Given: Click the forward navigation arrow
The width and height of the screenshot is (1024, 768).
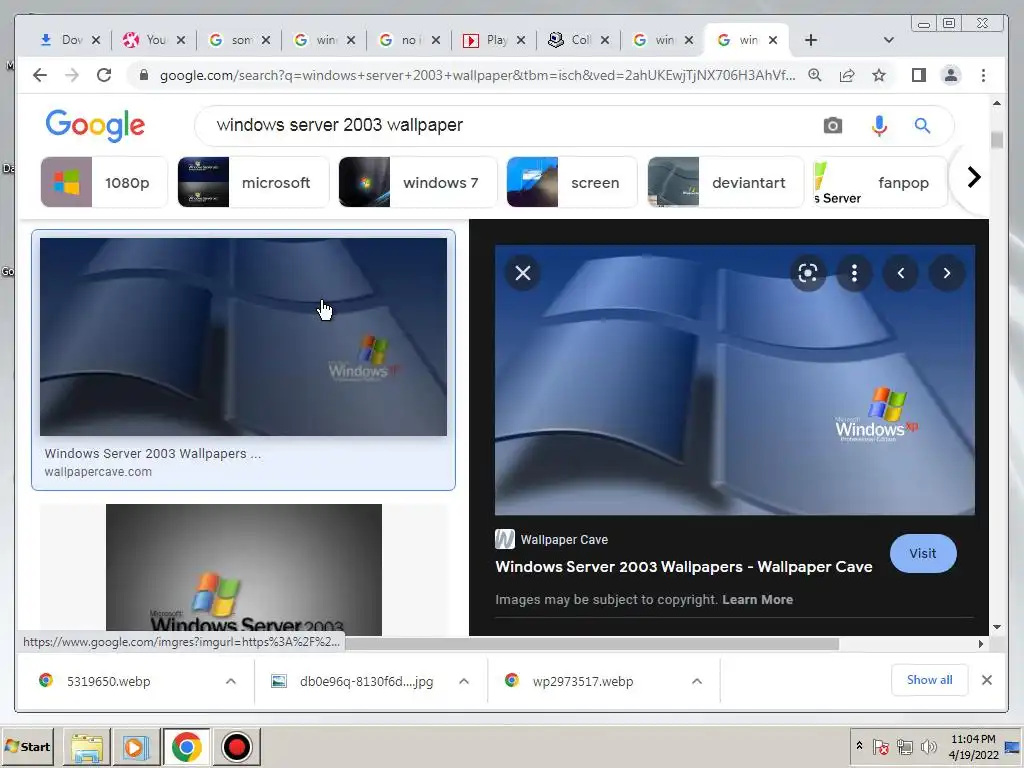Looking at the screenshot, I should pyautogui.click(x=72, y=75).
